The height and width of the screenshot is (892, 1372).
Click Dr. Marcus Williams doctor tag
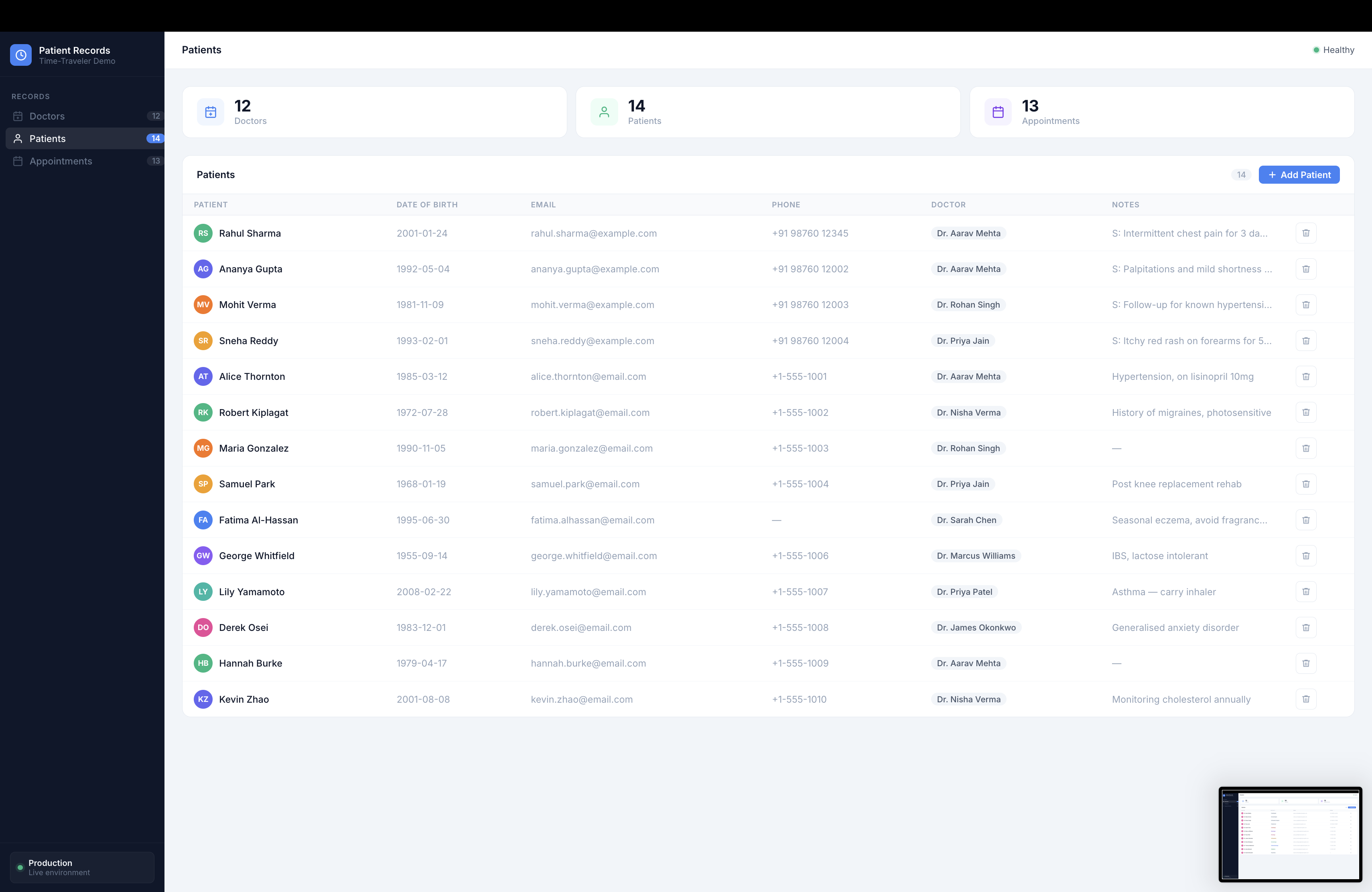pyautogui.click(x=975, y=555)
